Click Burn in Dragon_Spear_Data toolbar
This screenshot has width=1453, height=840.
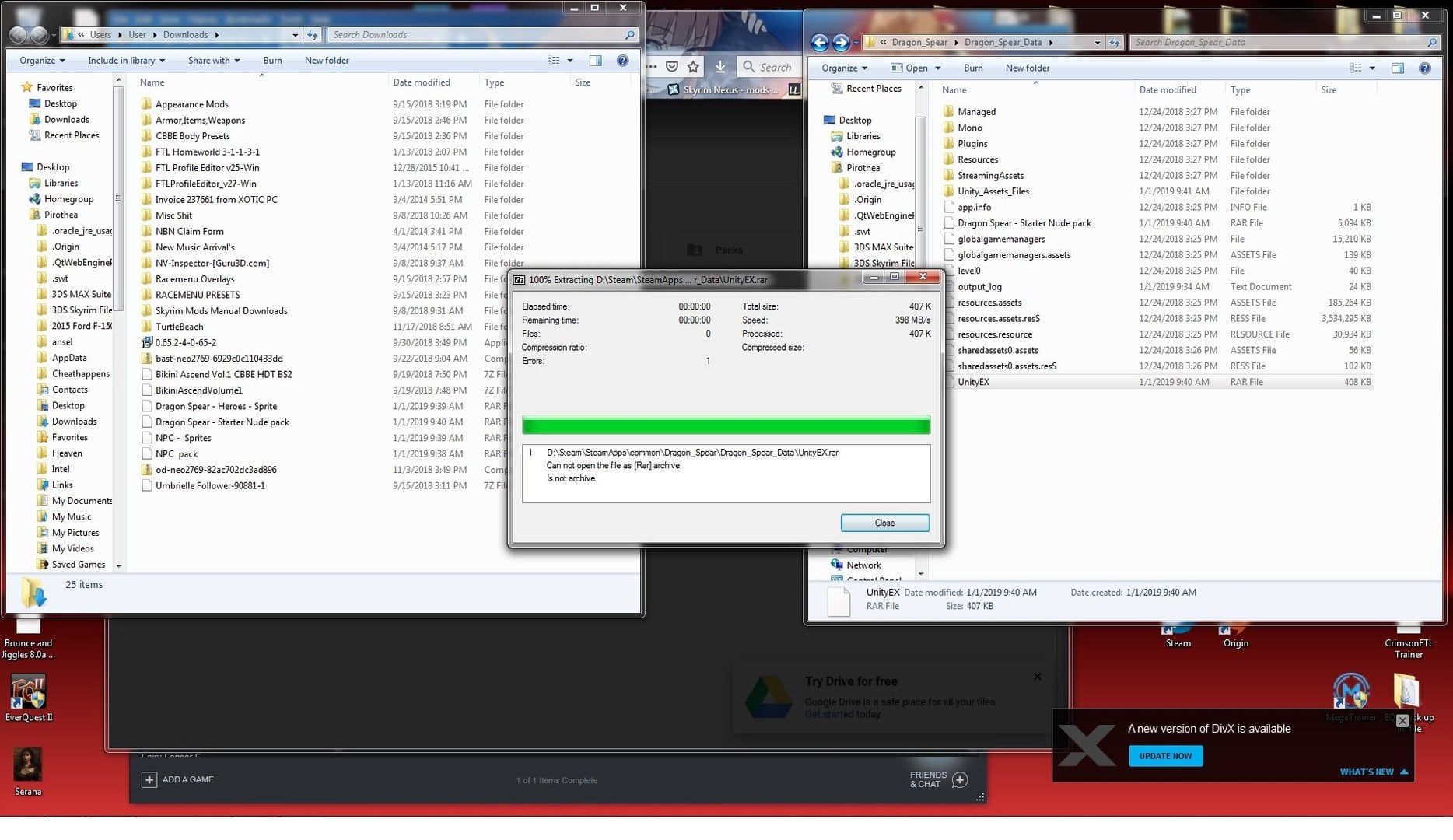[x=973, y=68]
